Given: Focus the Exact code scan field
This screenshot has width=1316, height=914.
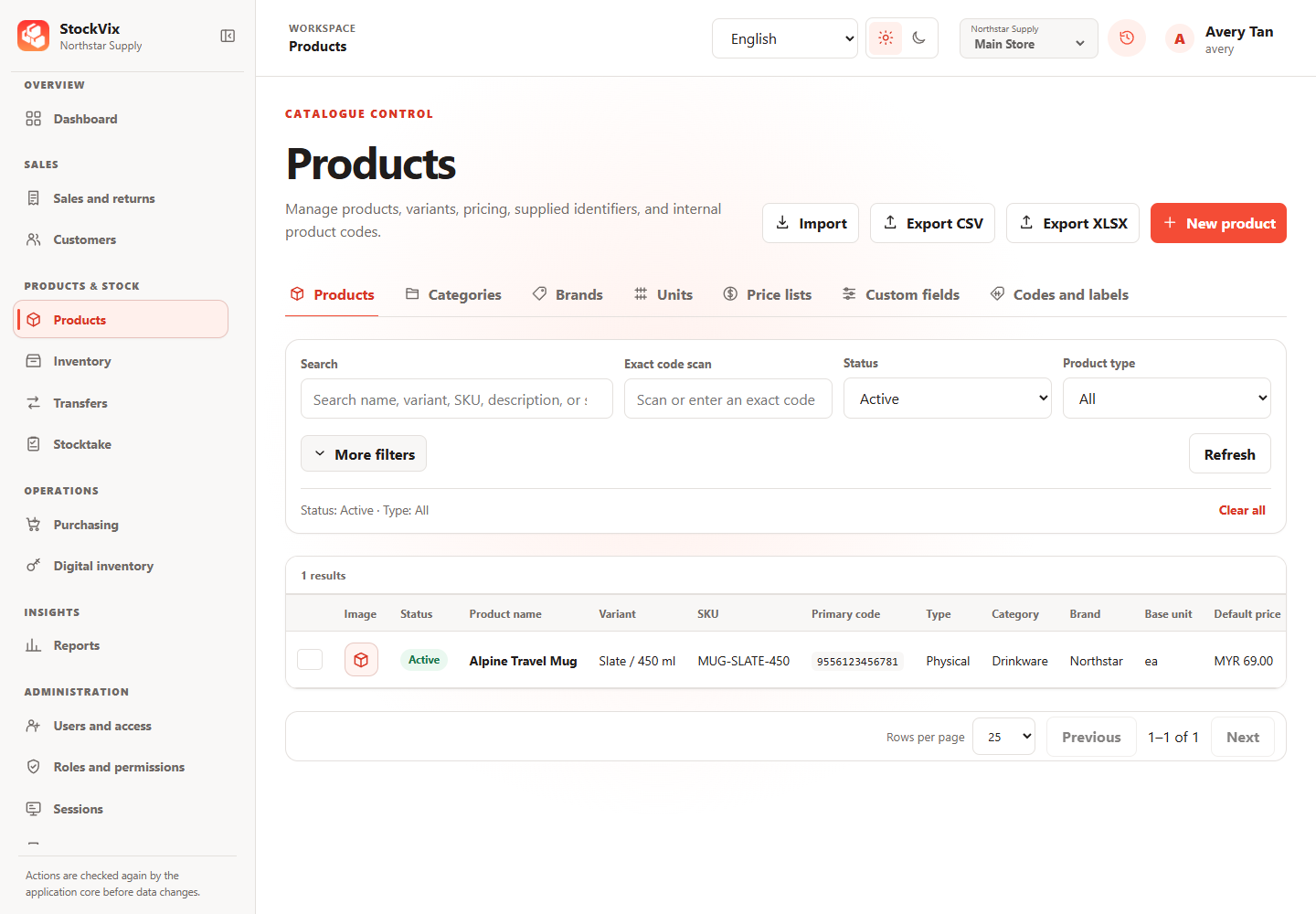Looking at the screenshot, I should point(728,399).
